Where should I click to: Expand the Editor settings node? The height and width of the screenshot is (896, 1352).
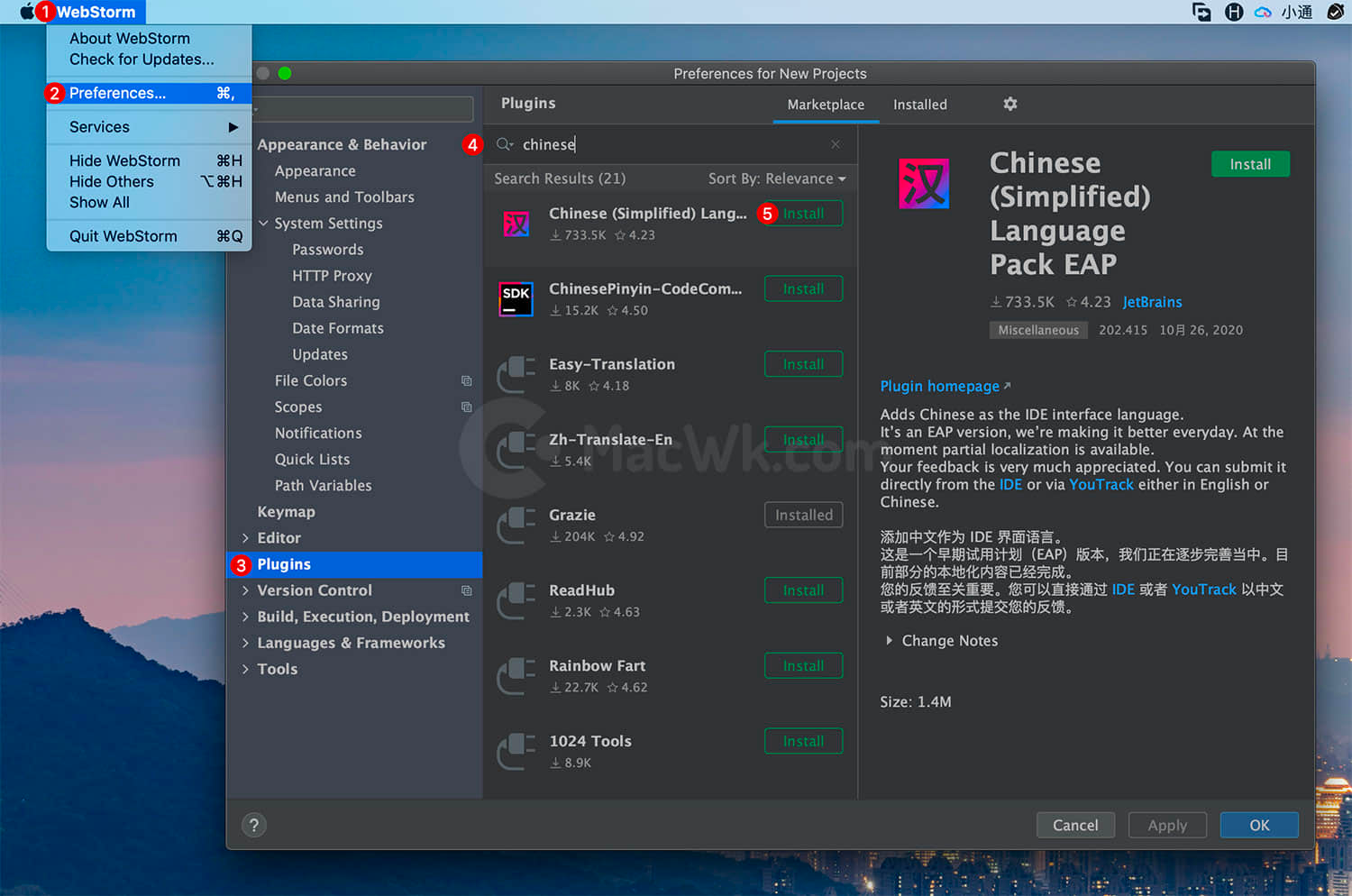click(x=245, y=538)
